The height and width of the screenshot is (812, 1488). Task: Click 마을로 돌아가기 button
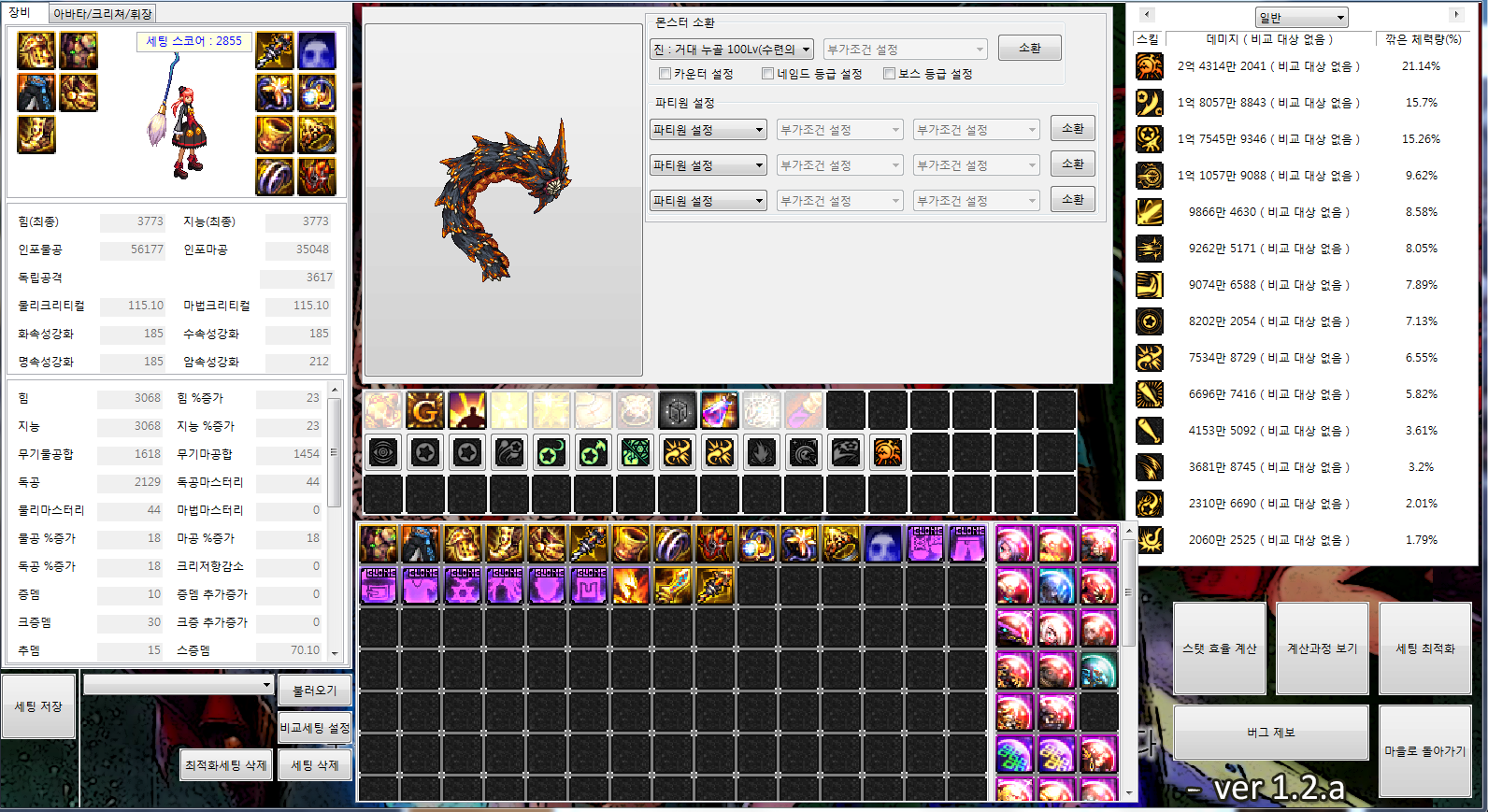pos(1425,751)
